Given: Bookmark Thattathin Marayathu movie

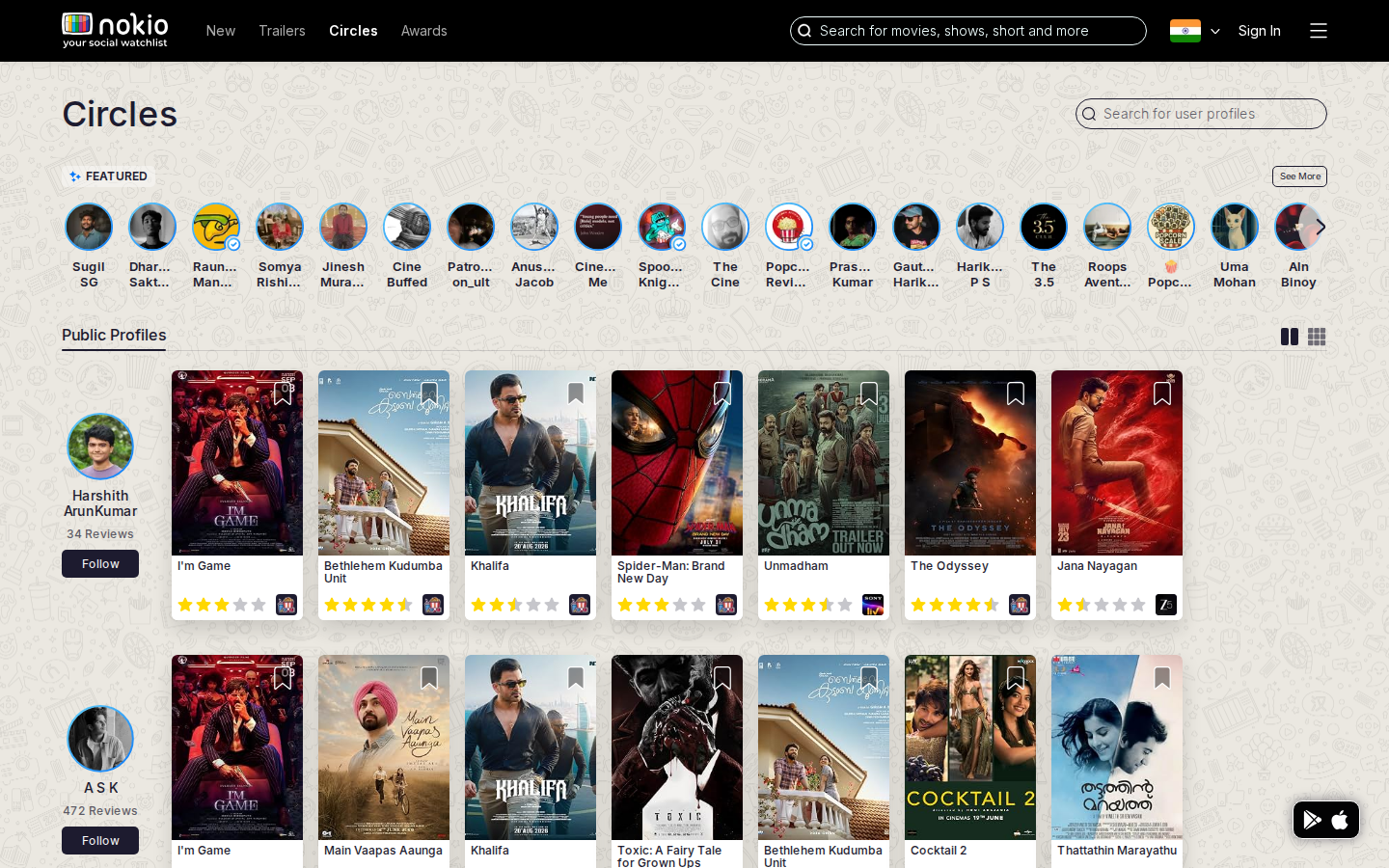Looking at the screenshot, I should (x=1162, y=678).
